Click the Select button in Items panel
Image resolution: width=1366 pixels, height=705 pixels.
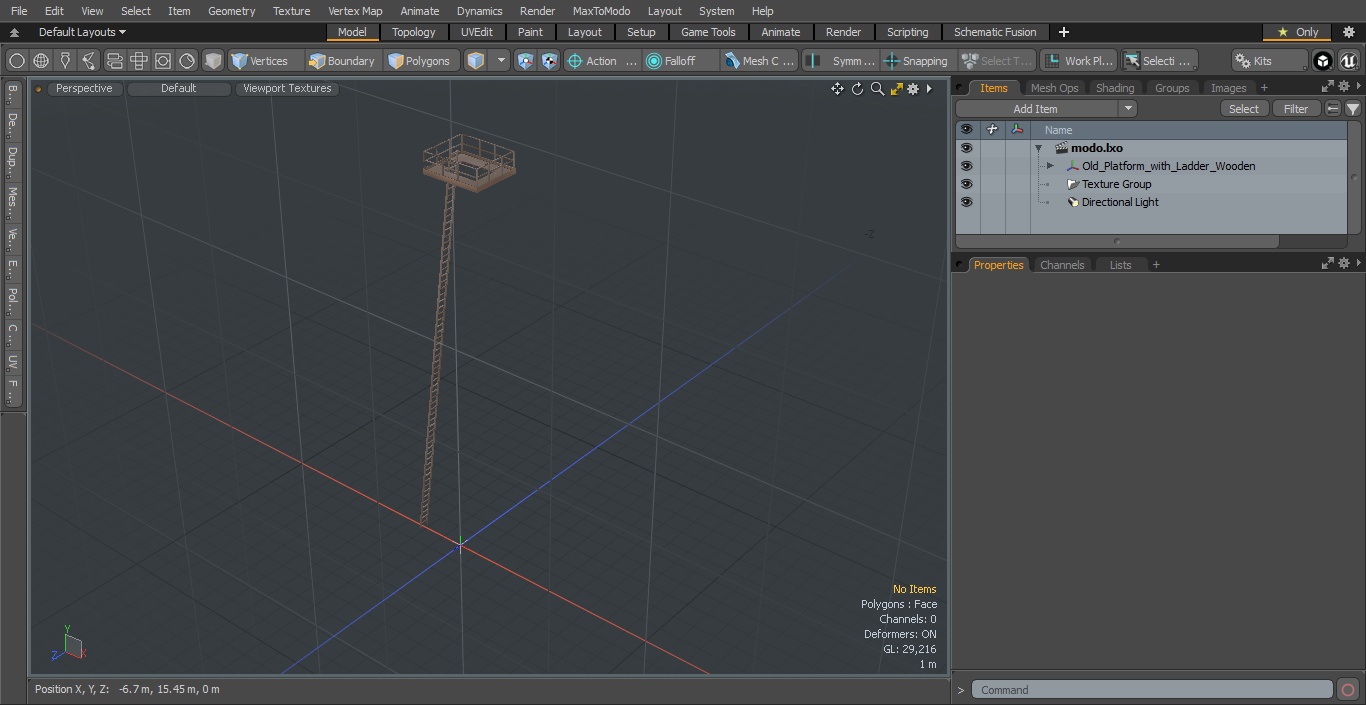pyautogui.click(x=1244, y=109)
